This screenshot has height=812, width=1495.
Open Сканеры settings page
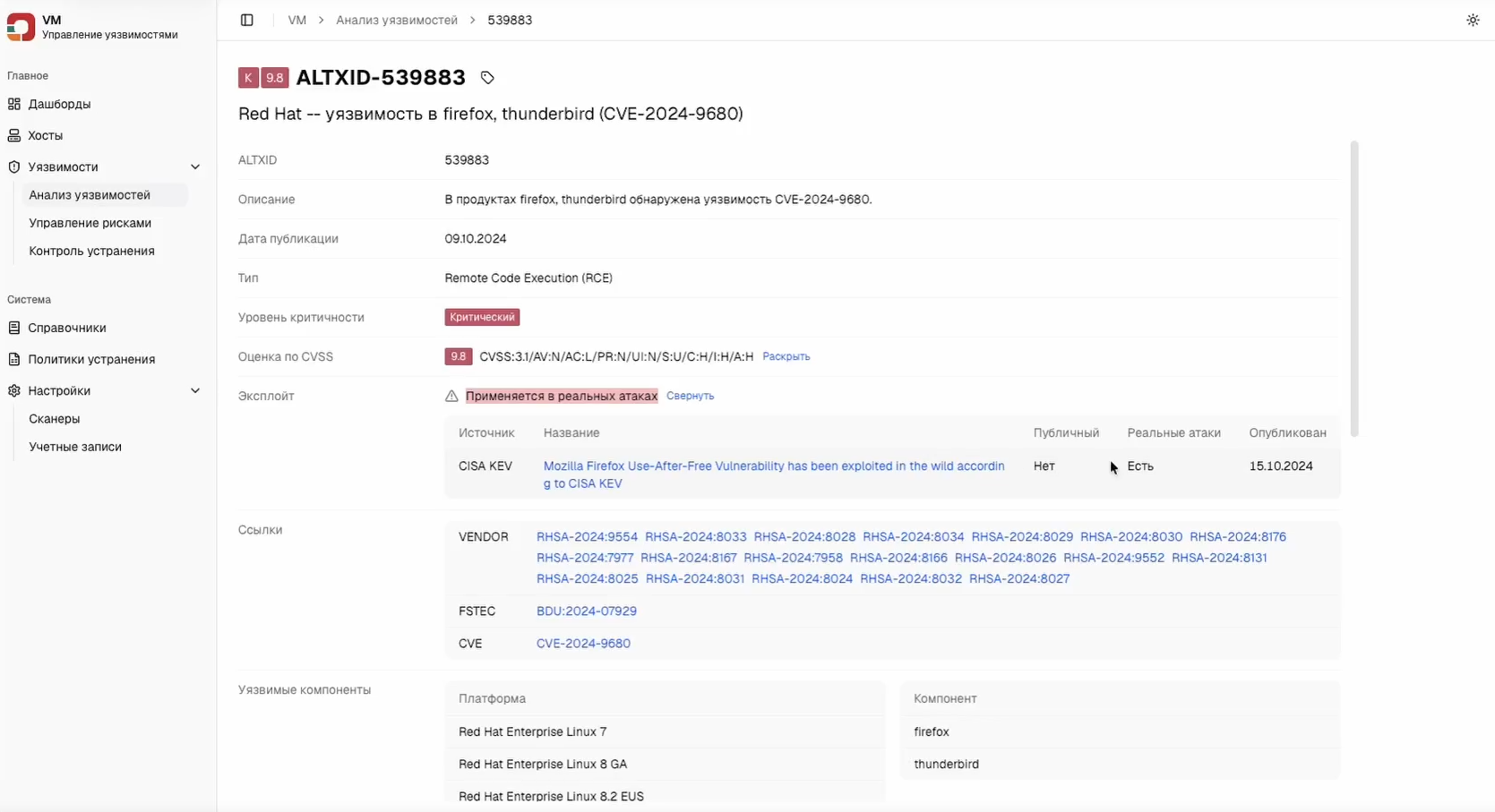point(54,418)
